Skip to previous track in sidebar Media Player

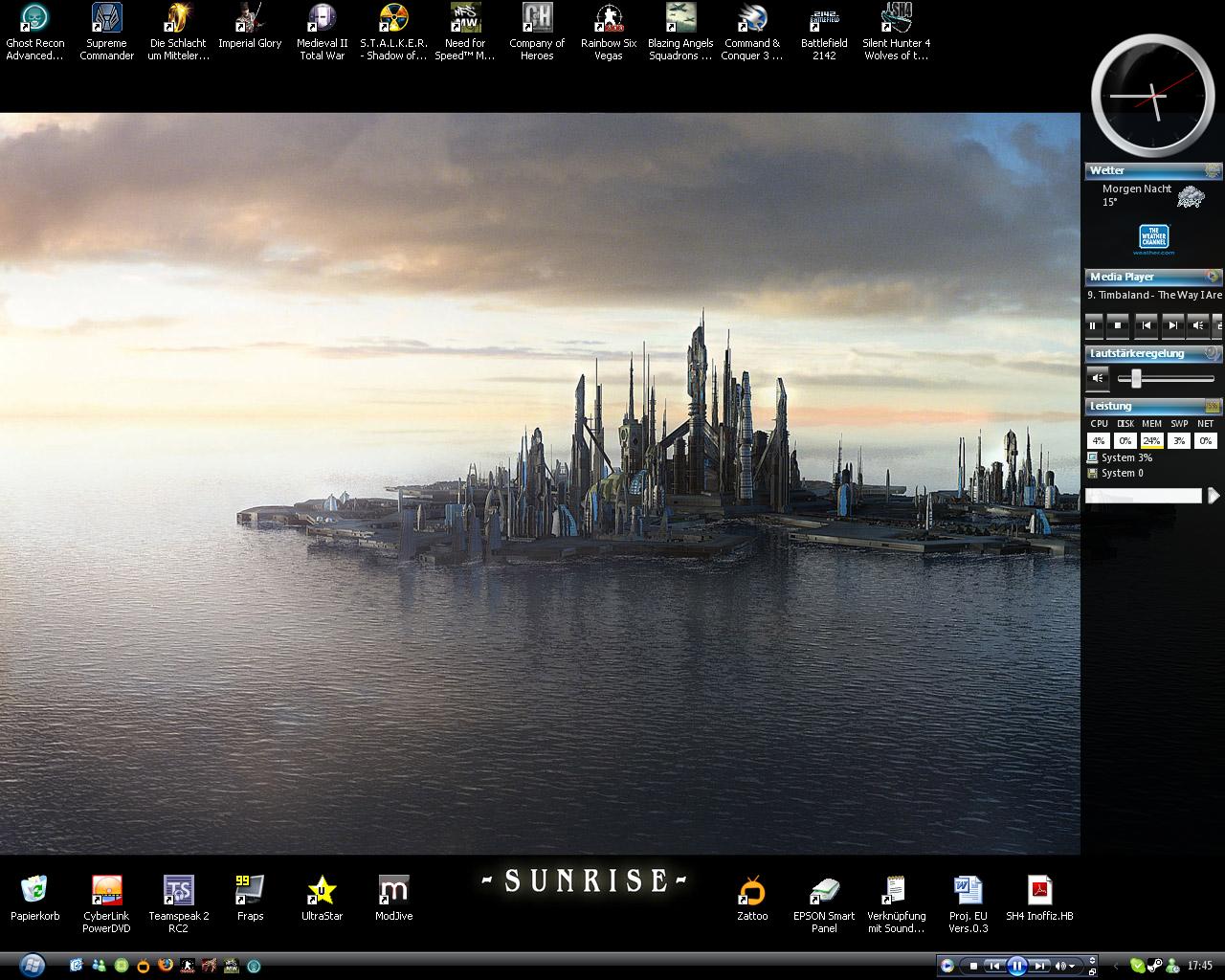coord(1145,325)
